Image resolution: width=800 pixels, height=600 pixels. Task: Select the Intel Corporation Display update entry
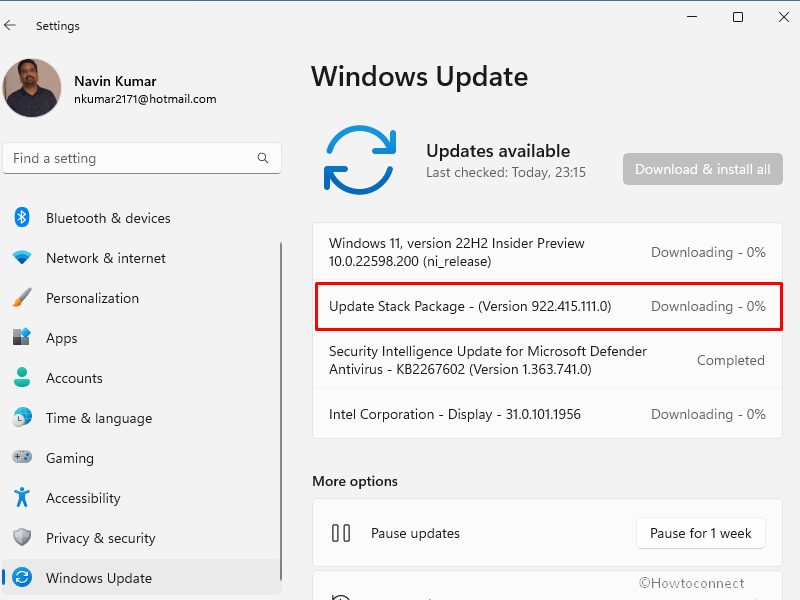click(x=547, y=414)
